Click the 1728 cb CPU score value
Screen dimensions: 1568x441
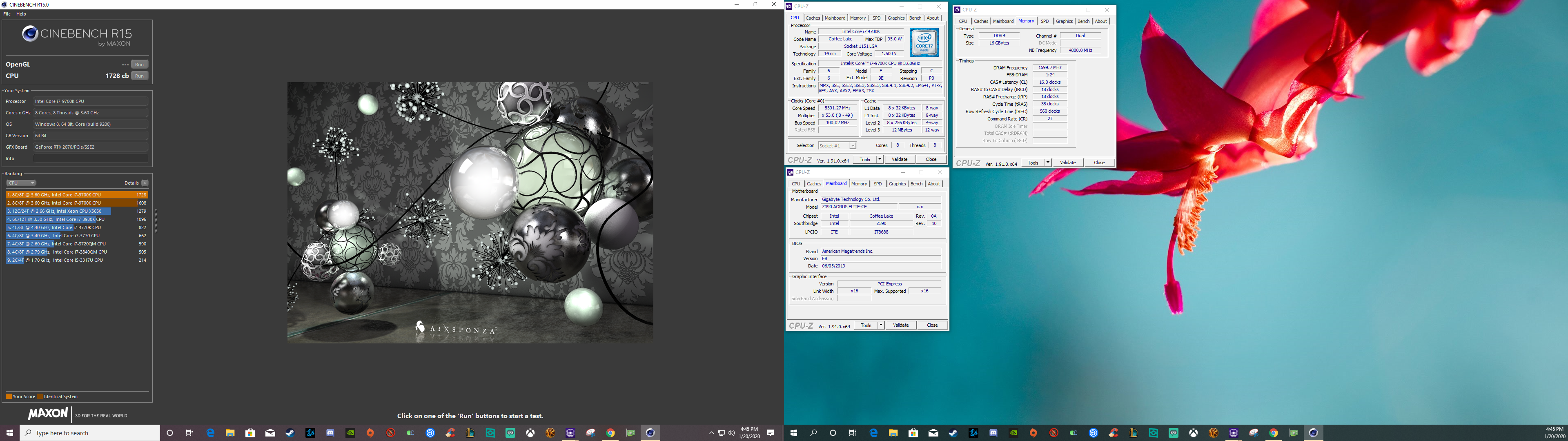(117, 76)
